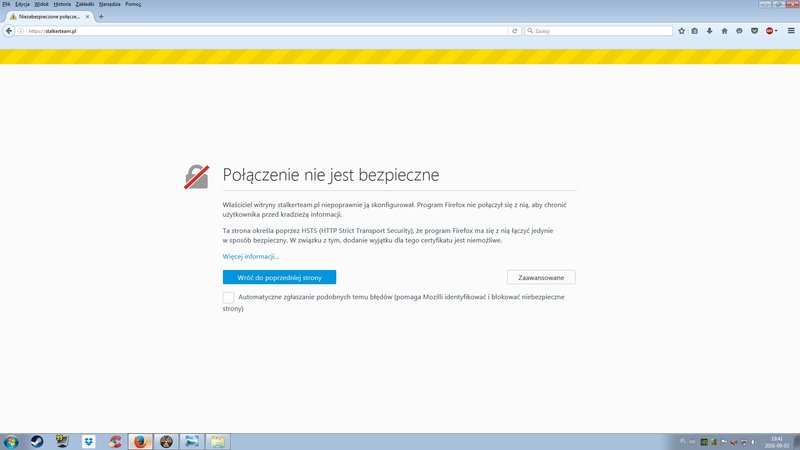Open the Adblock Plus dropdown arrow
The image size is (800, 450).
tap(776, 31)
